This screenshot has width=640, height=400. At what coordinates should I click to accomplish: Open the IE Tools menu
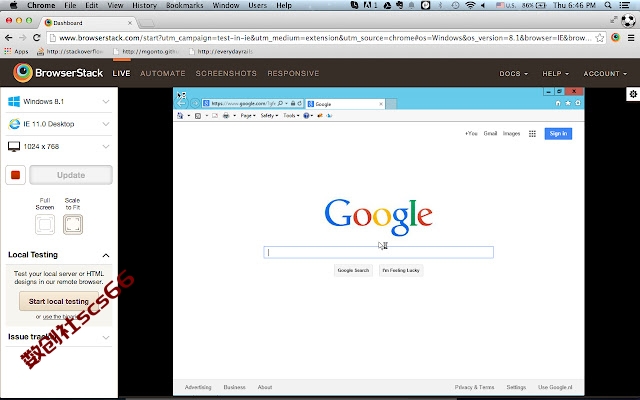(x=291, y=116)
